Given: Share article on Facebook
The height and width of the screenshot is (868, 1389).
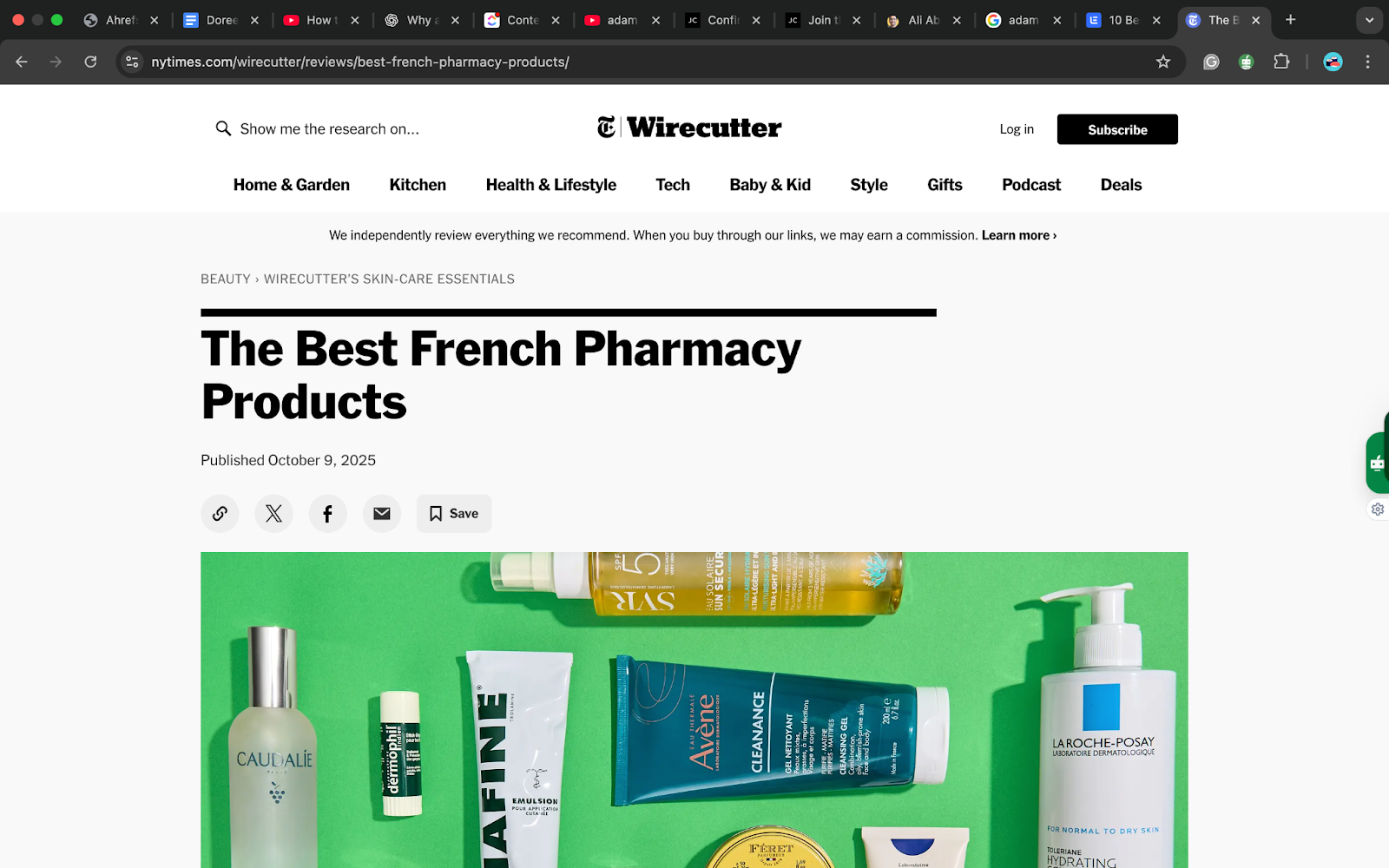Looking at the screenshot, I should 327,514.
